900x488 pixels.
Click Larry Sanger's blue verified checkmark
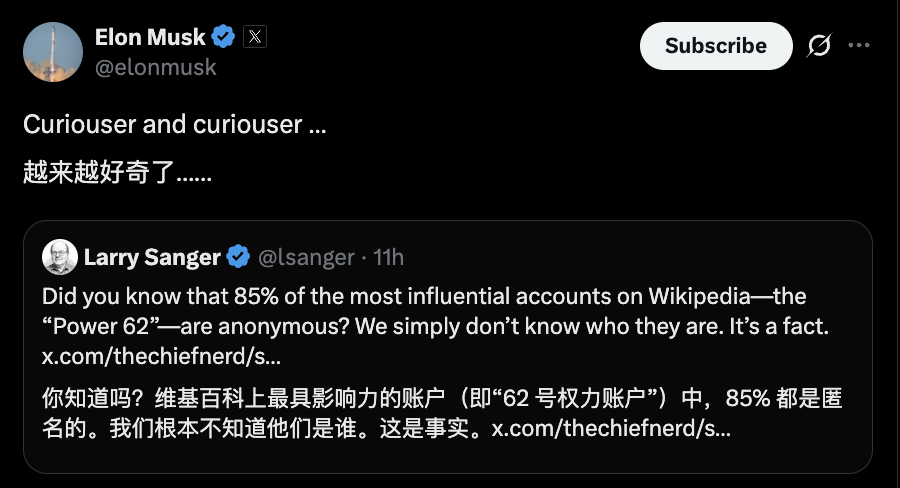click(x=238, y=257)
